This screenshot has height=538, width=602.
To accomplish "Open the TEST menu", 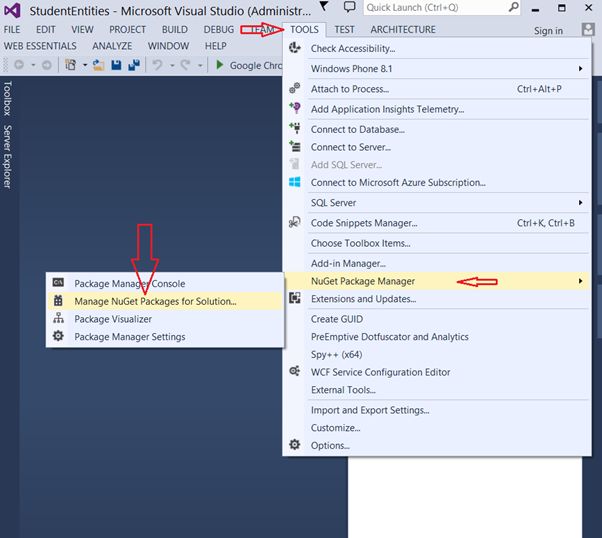I will pos(344,30).
